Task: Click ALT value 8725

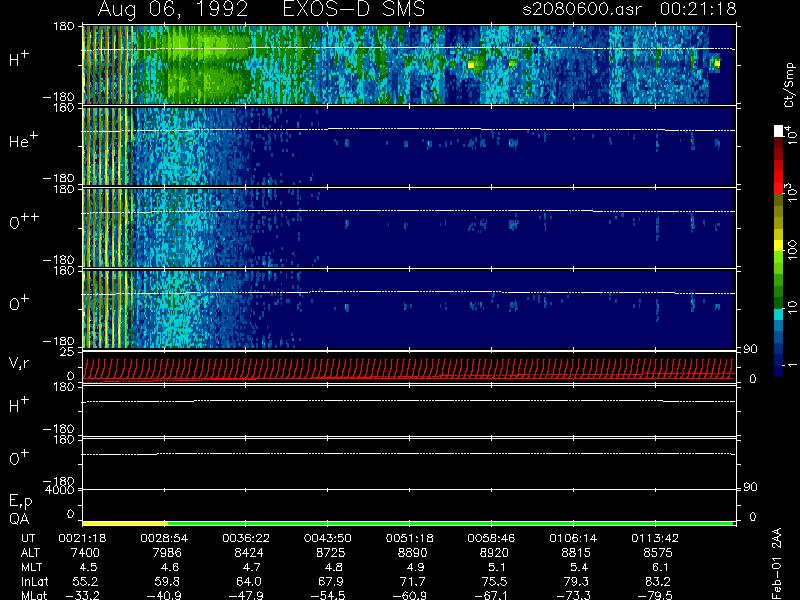Action: (331, 553)
